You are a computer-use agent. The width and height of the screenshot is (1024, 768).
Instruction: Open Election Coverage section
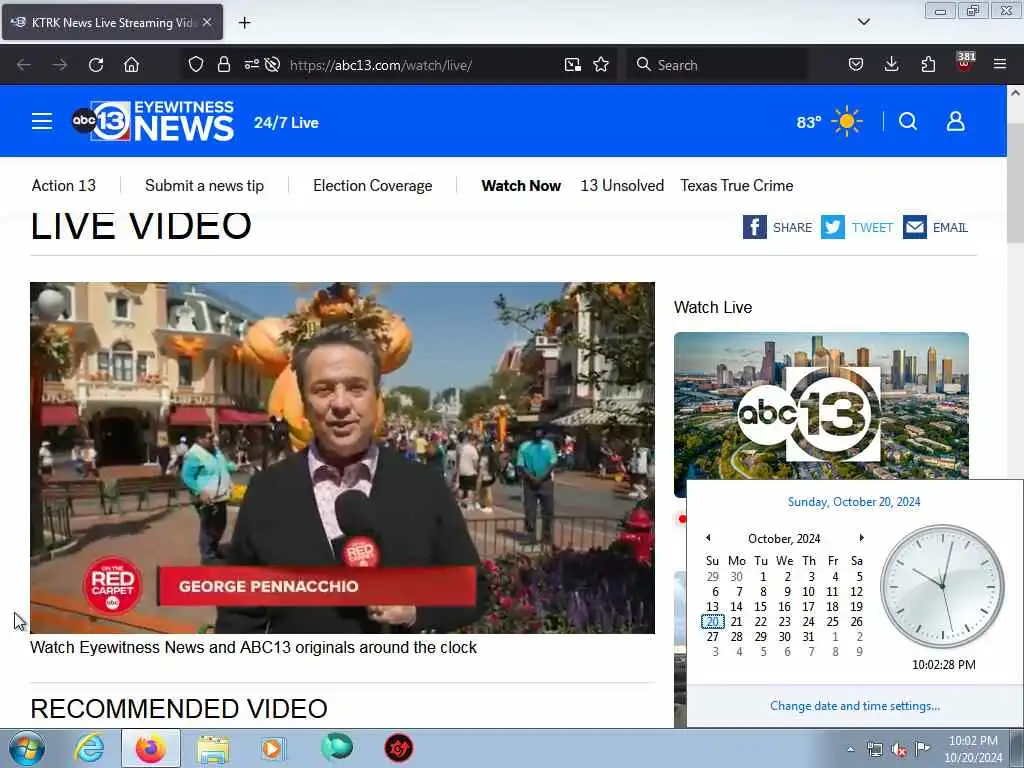pyautogui.click(x=372, y=185)
